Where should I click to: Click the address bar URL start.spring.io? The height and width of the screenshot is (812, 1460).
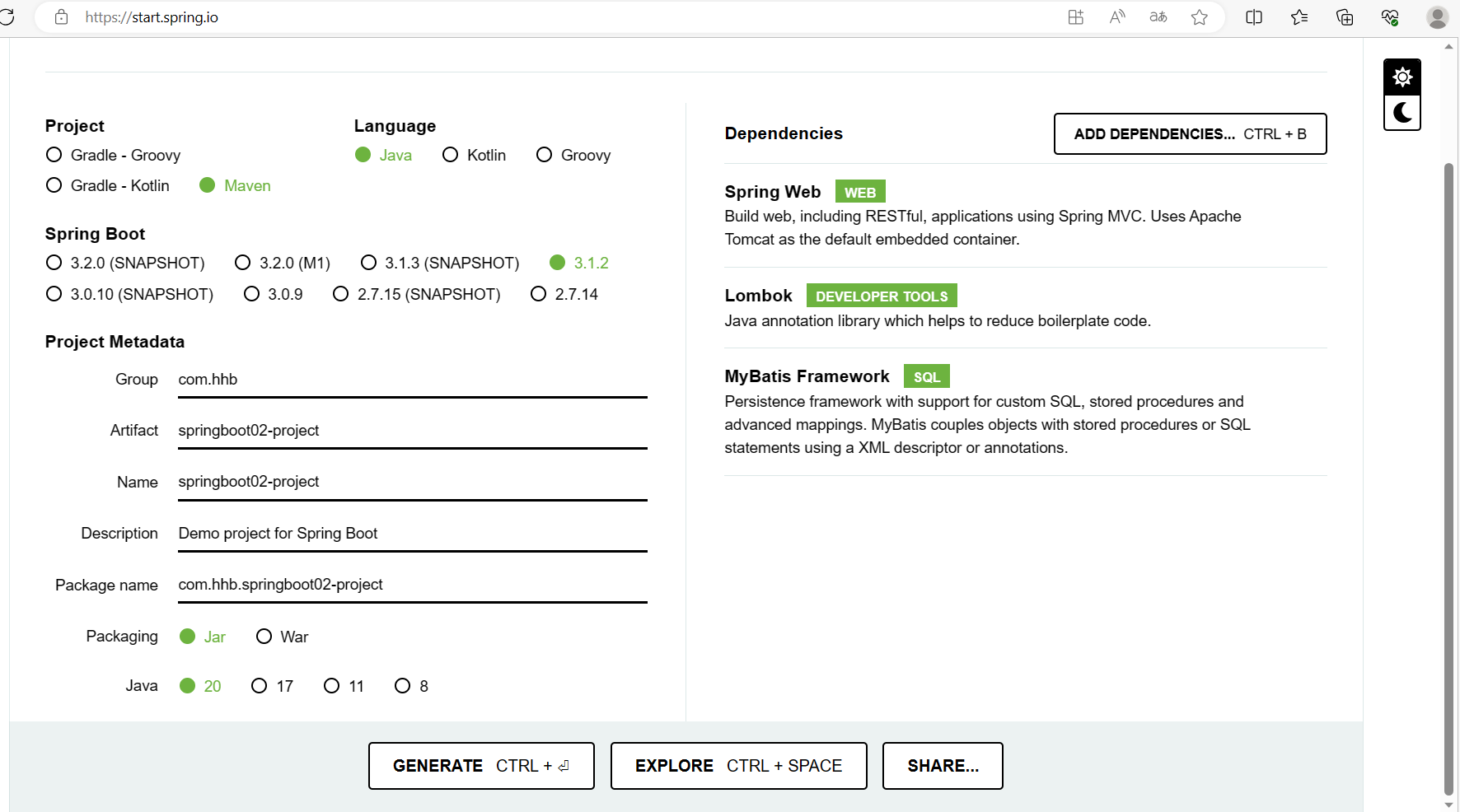pyautogui.click(x=152, y=17)
